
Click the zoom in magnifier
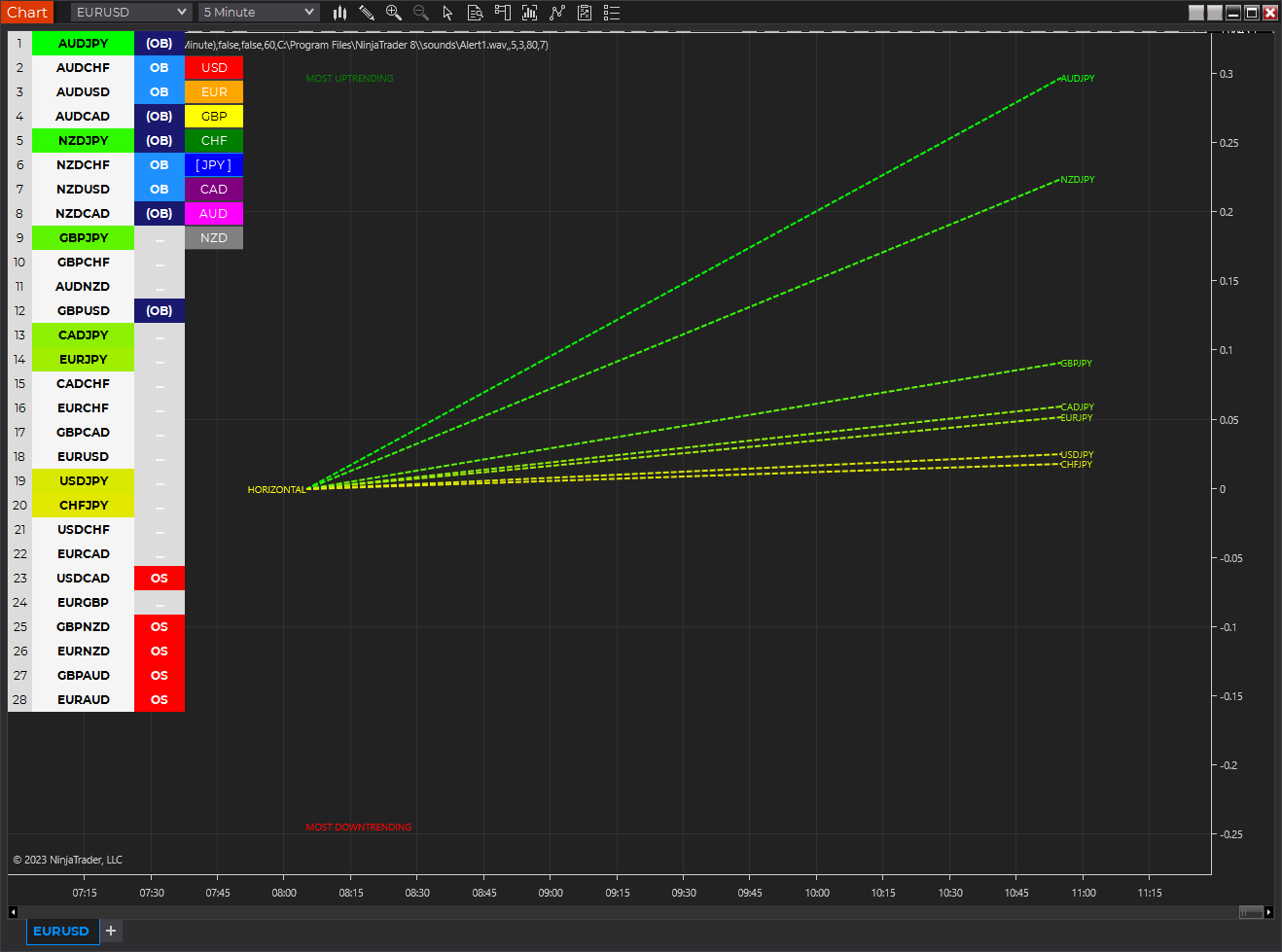394,13
